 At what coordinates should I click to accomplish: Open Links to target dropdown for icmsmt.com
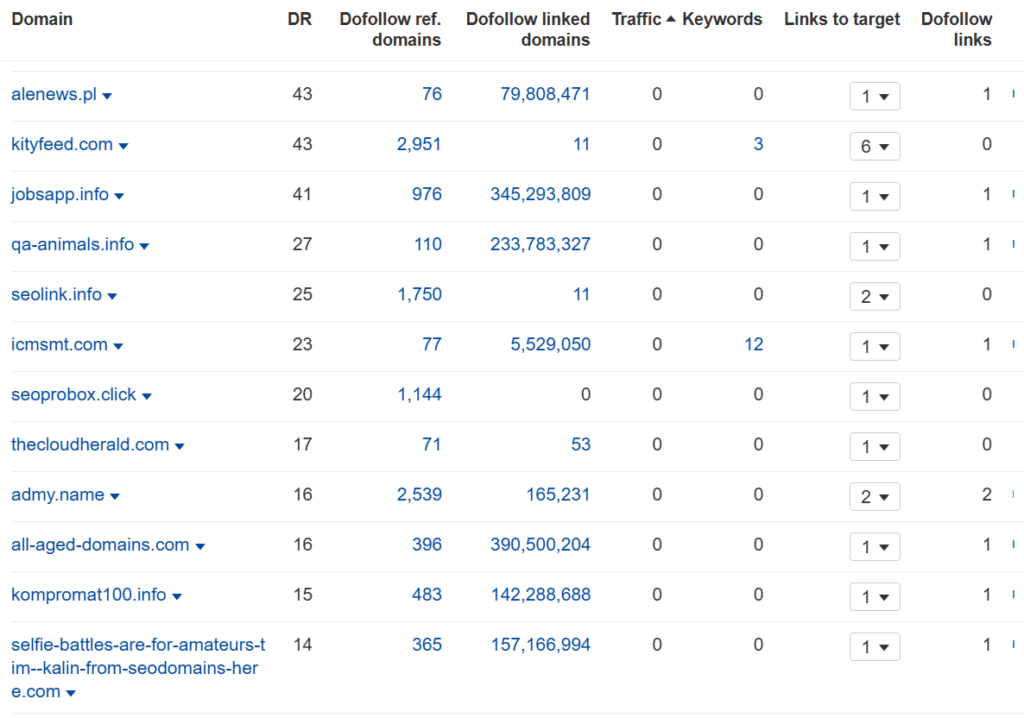click(x=874, y=346)
